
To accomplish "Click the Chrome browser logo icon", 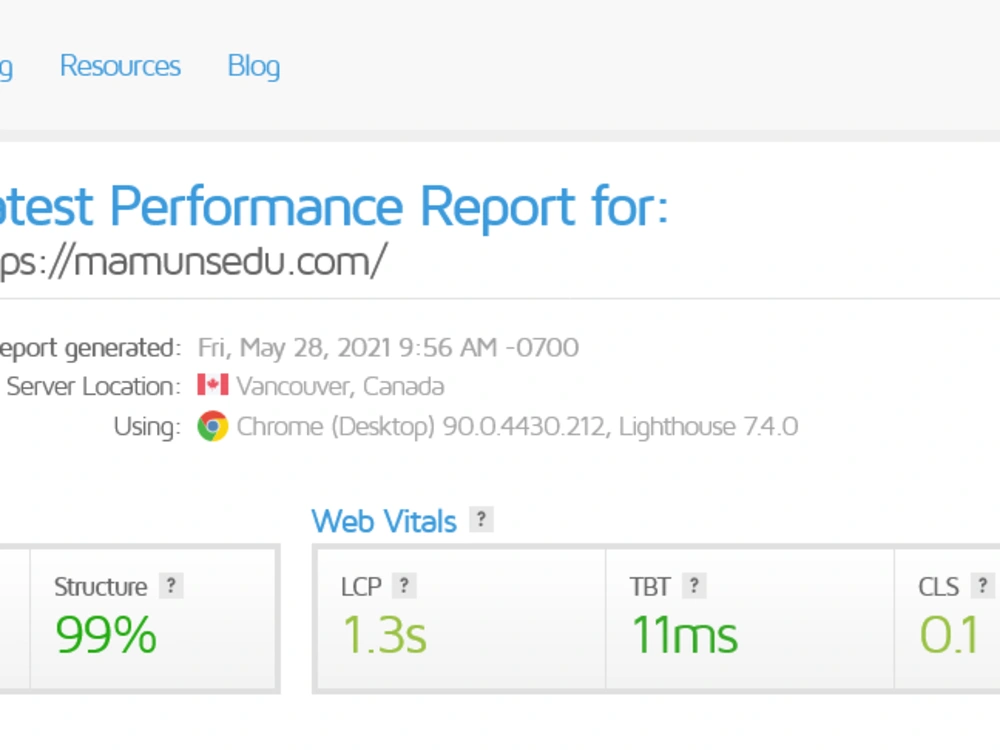I will point(213,426).
